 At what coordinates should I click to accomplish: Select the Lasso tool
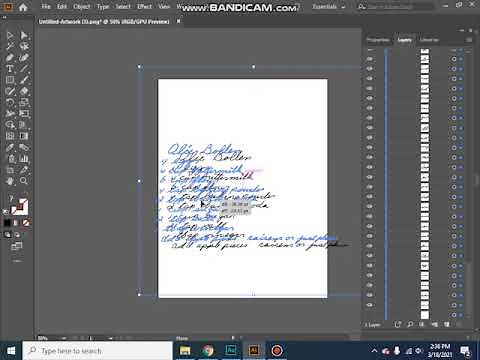click(x=24, y=46)
